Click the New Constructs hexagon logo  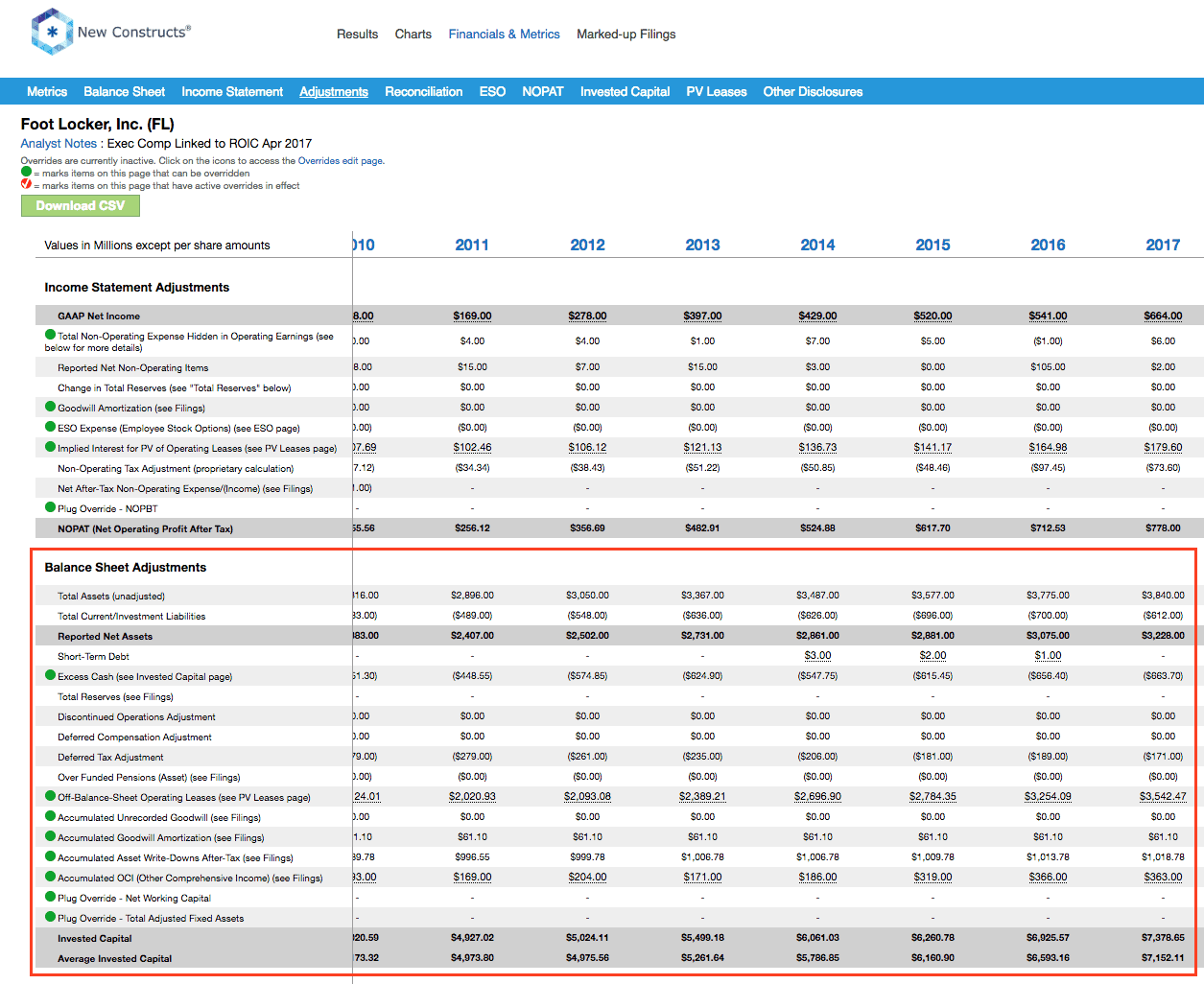(52, 32)
